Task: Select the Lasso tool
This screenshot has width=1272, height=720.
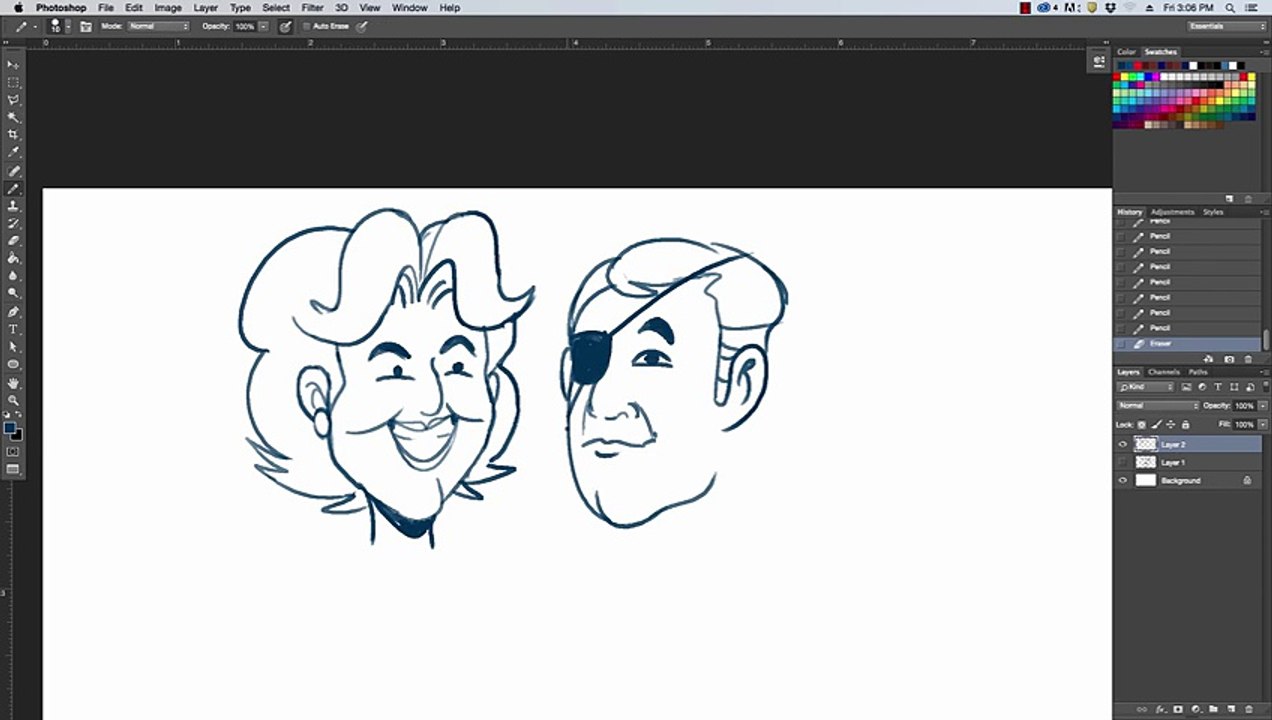Action: [x=14, y=100]
